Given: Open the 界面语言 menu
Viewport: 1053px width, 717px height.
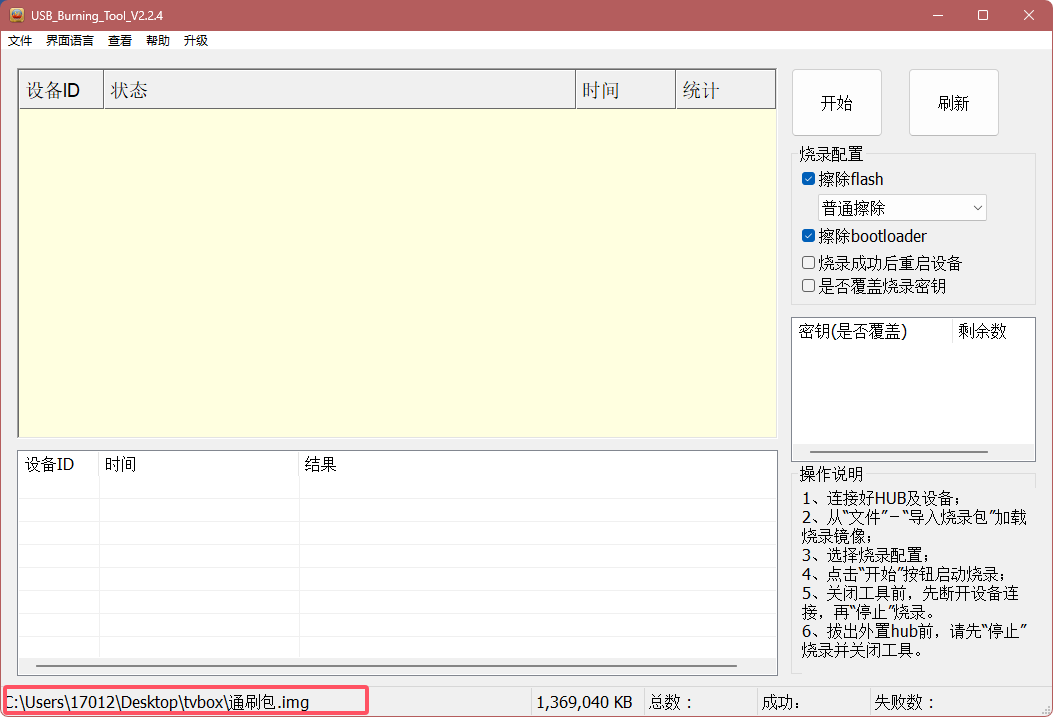Looking at the screenshot, I should [x=70, y=41].
